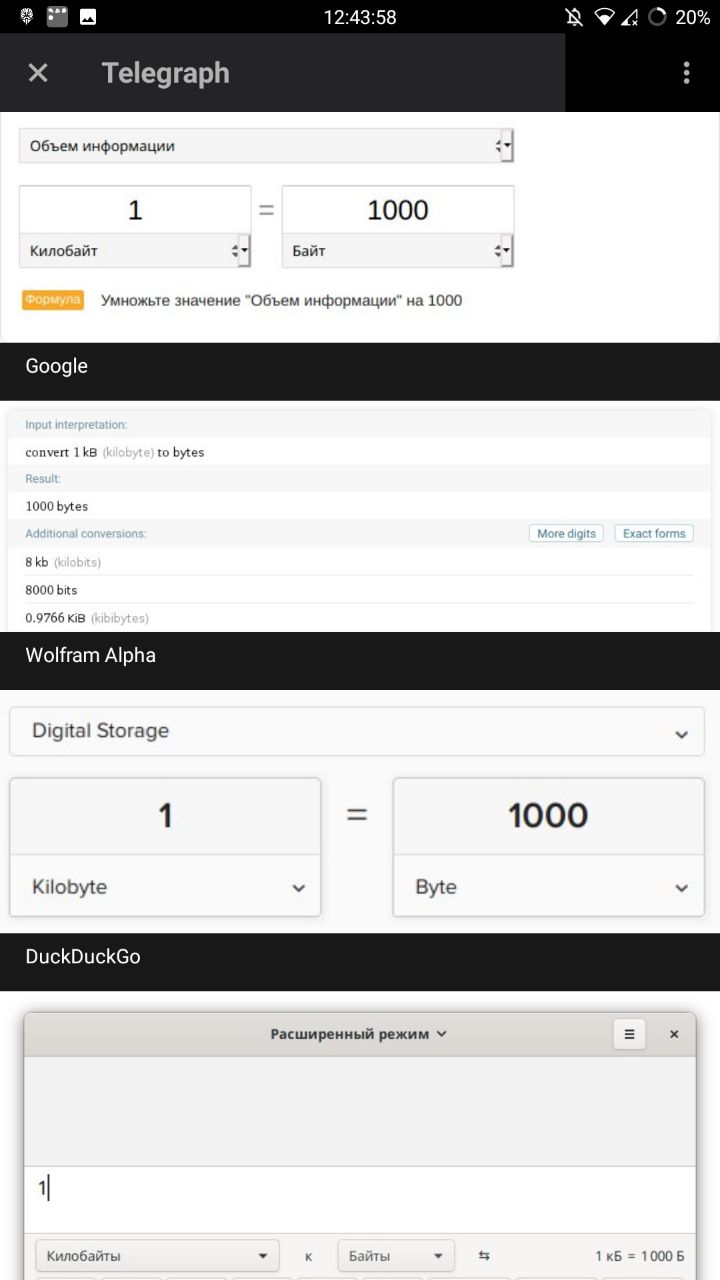Viewport: 720px width, 1280px height.
Task: Tap the battery icon in status bar
Action: coord(657,17)
